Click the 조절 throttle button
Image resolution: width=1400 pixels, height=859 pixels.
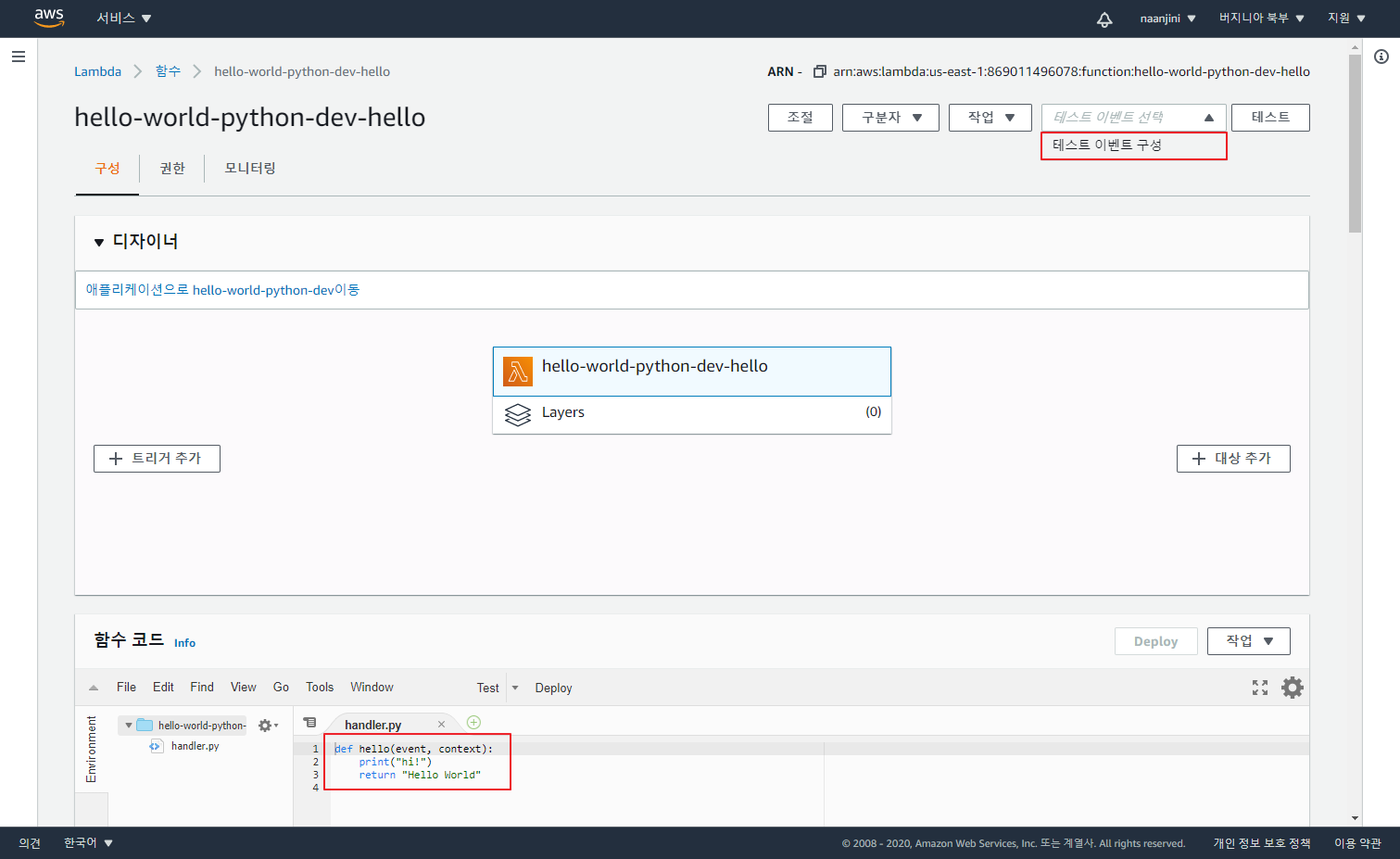(801, 118)
